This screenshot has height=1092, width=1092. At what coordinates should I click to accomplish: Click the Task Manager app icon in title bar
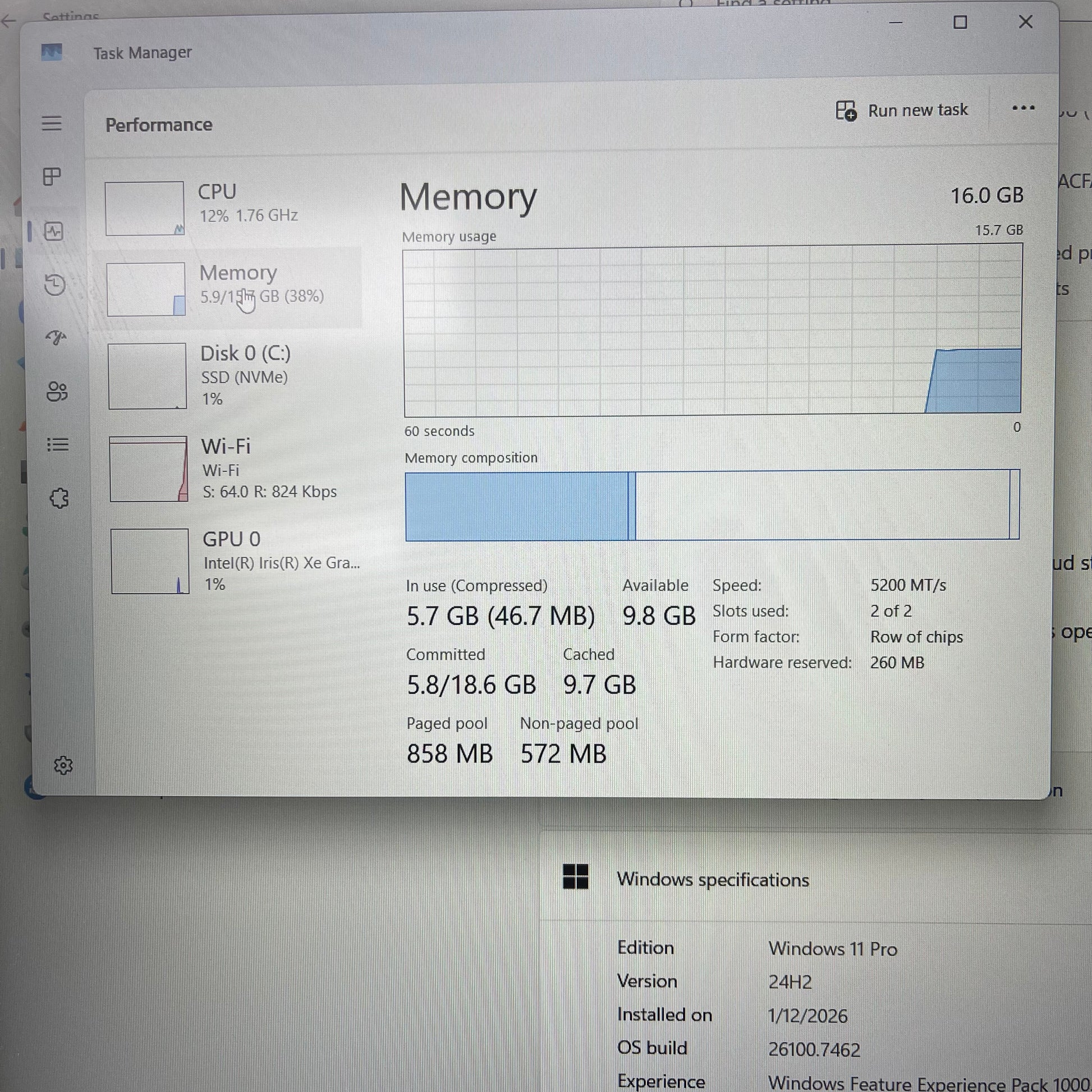pos(52,53)
